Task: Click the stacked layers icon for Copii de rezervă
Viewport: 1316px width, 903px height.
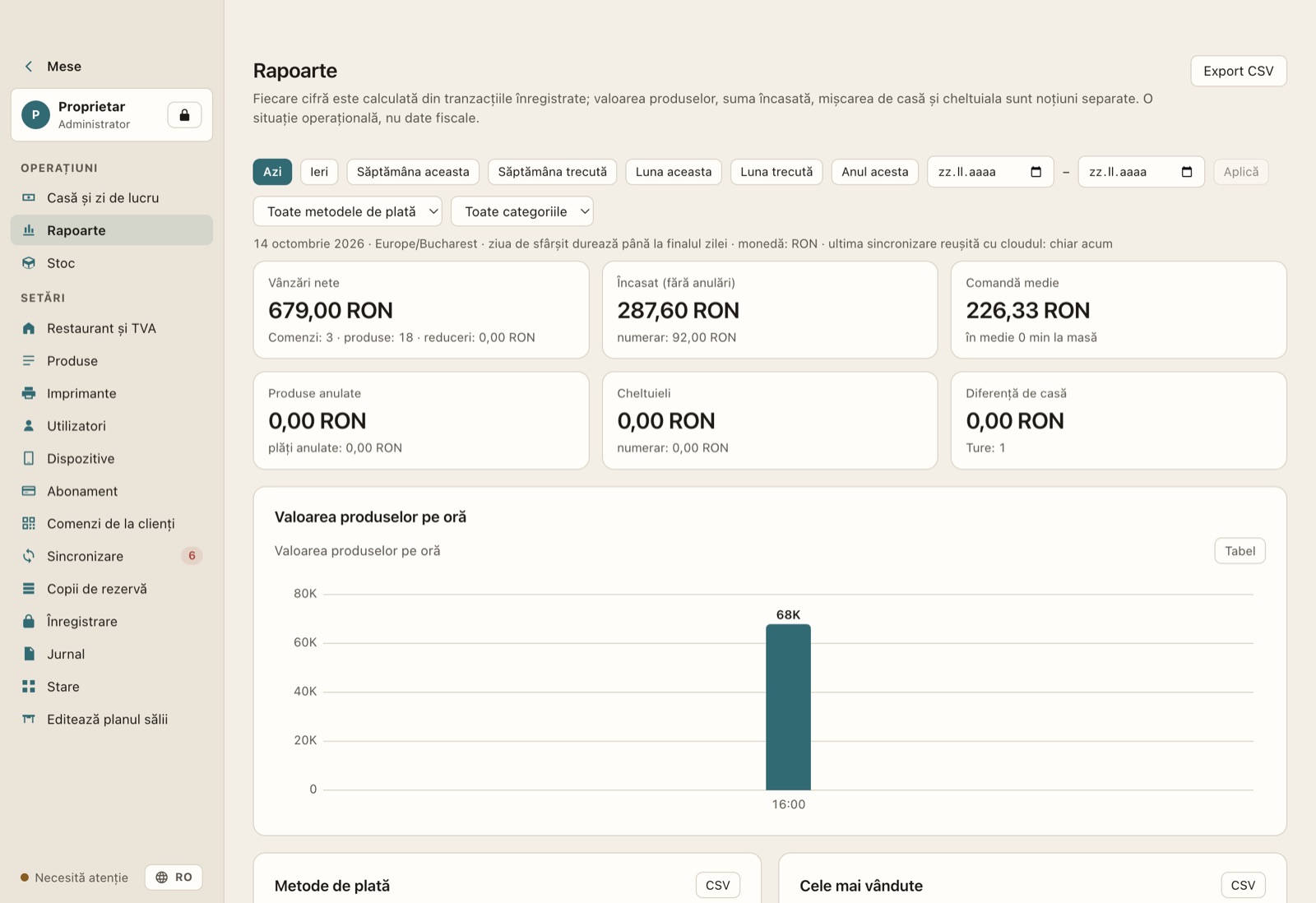Action: 29,589
